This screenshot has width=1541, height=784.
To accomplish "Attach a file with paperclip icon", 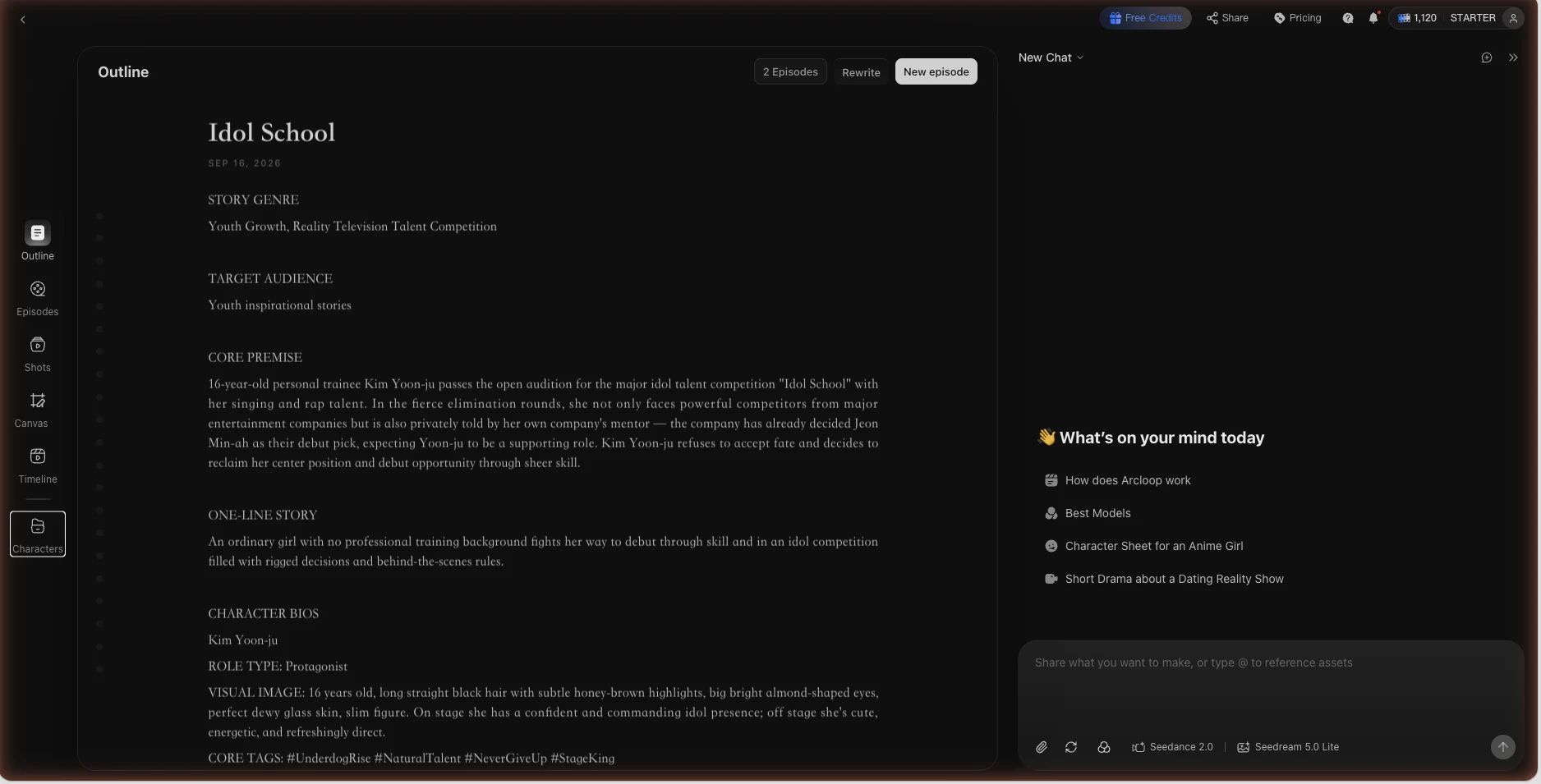I will pos(1041,747).
